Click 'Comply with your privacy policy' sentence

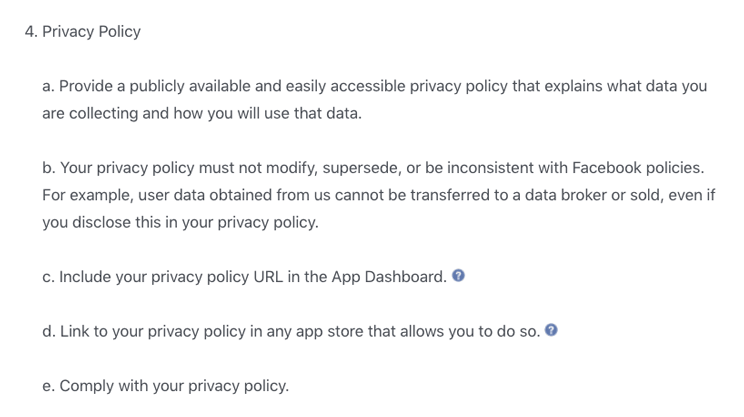click(174, 386)
